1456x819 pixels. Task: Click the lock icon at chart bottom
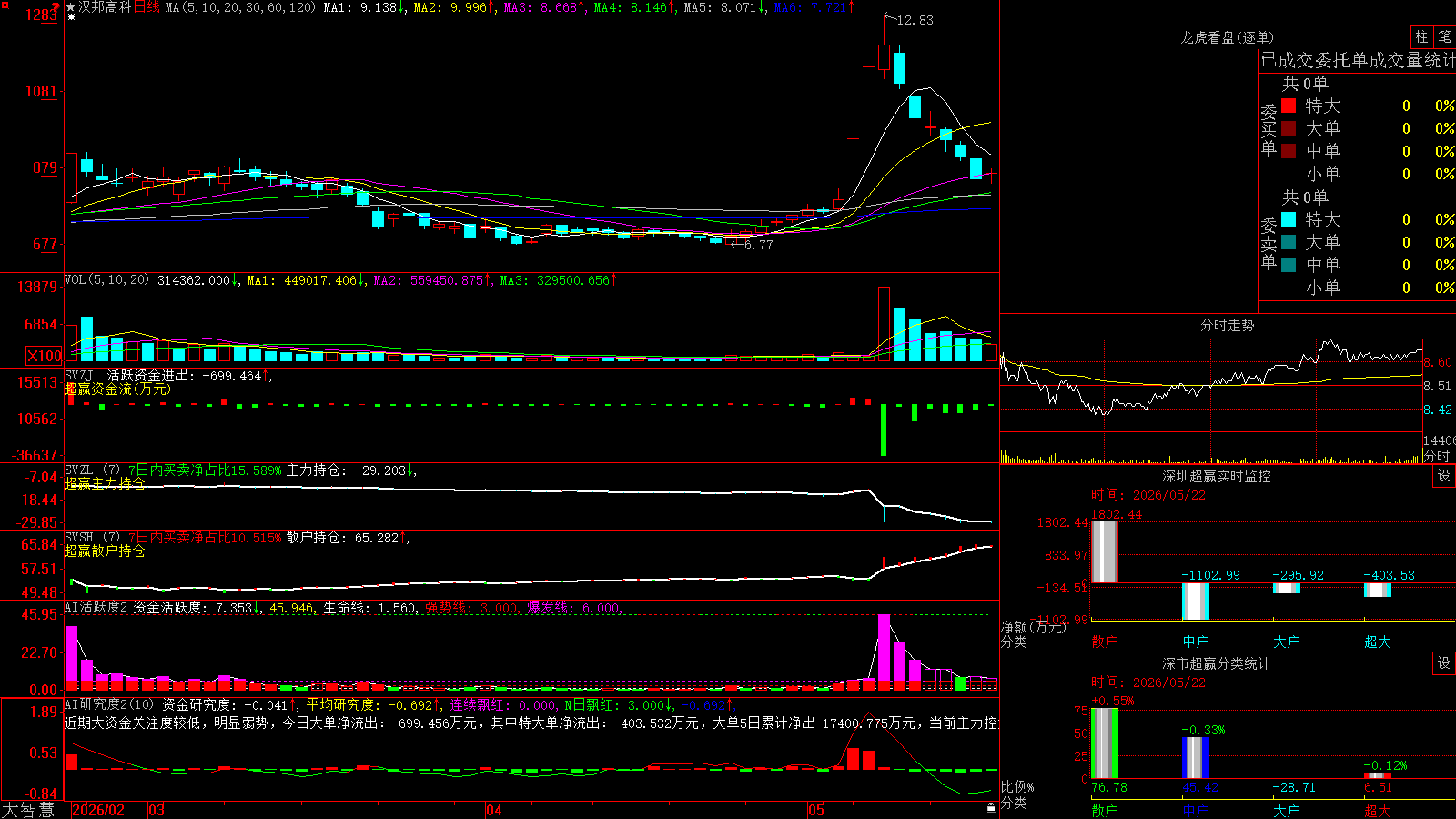(x=991, y=808)
